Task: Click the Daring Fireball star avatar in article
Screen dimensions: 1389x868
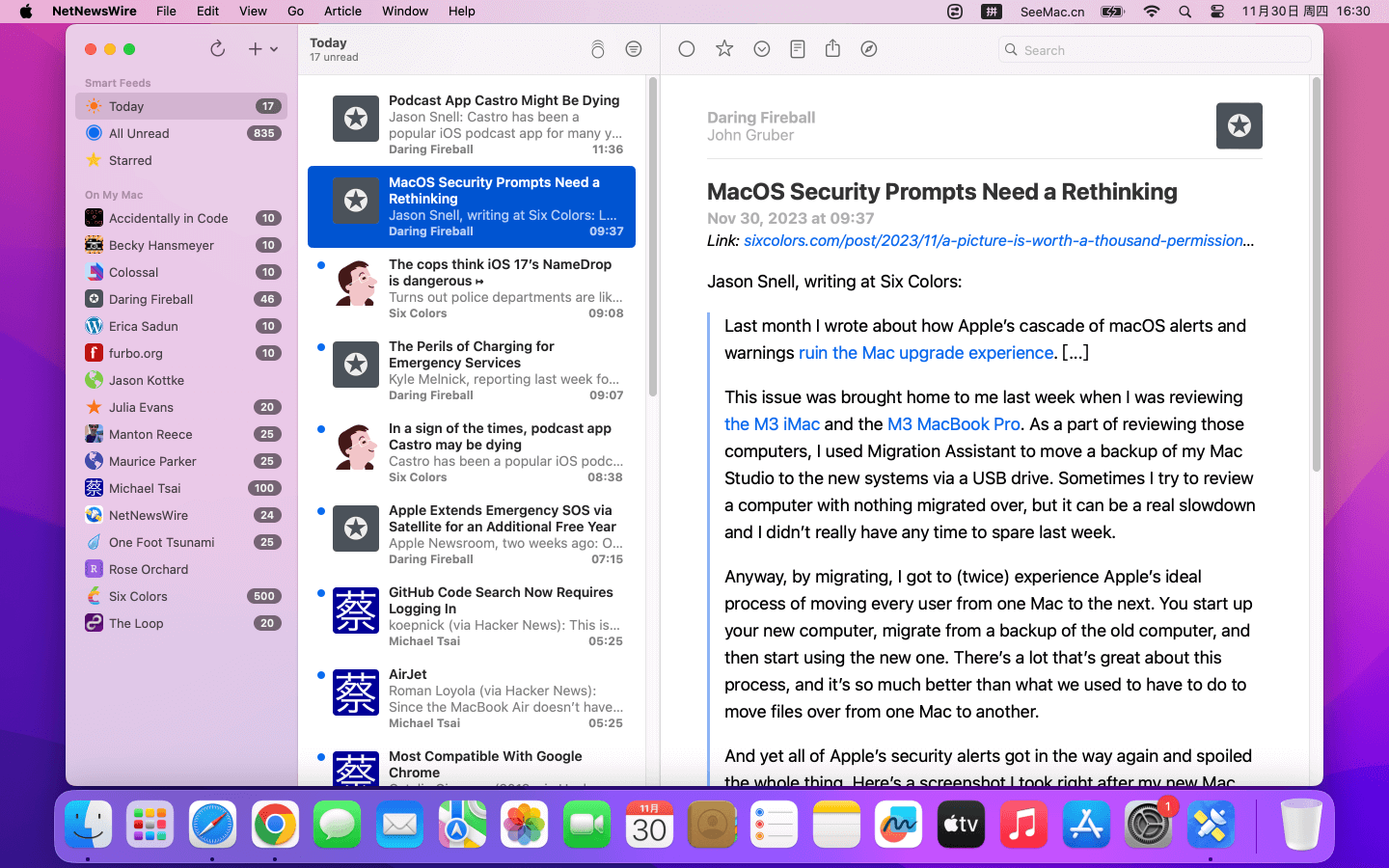Action: point(1239,125)
